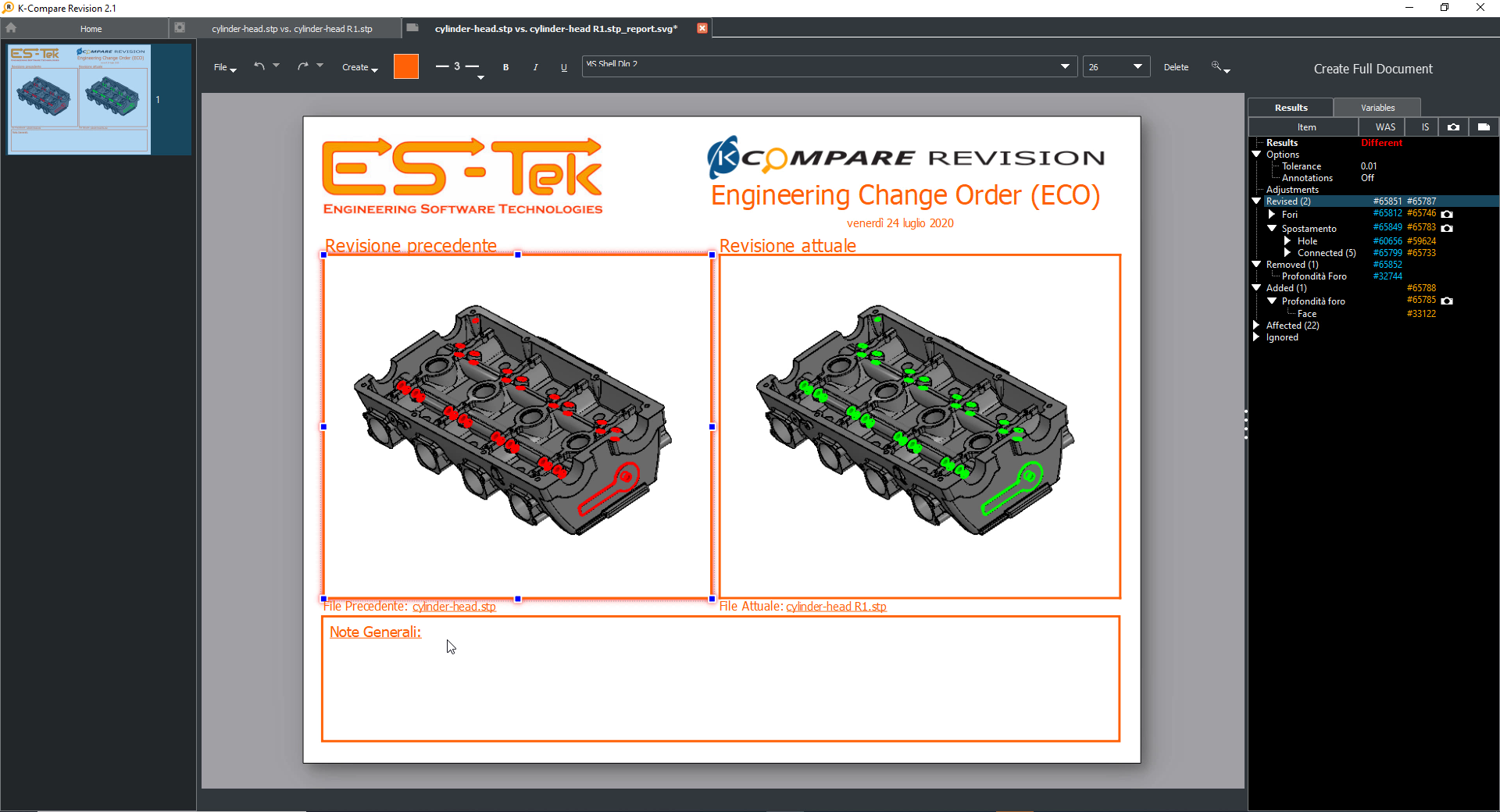
Task: Click the icon on the cylinder-head comparison tab
Action: (x=180, y=27)
